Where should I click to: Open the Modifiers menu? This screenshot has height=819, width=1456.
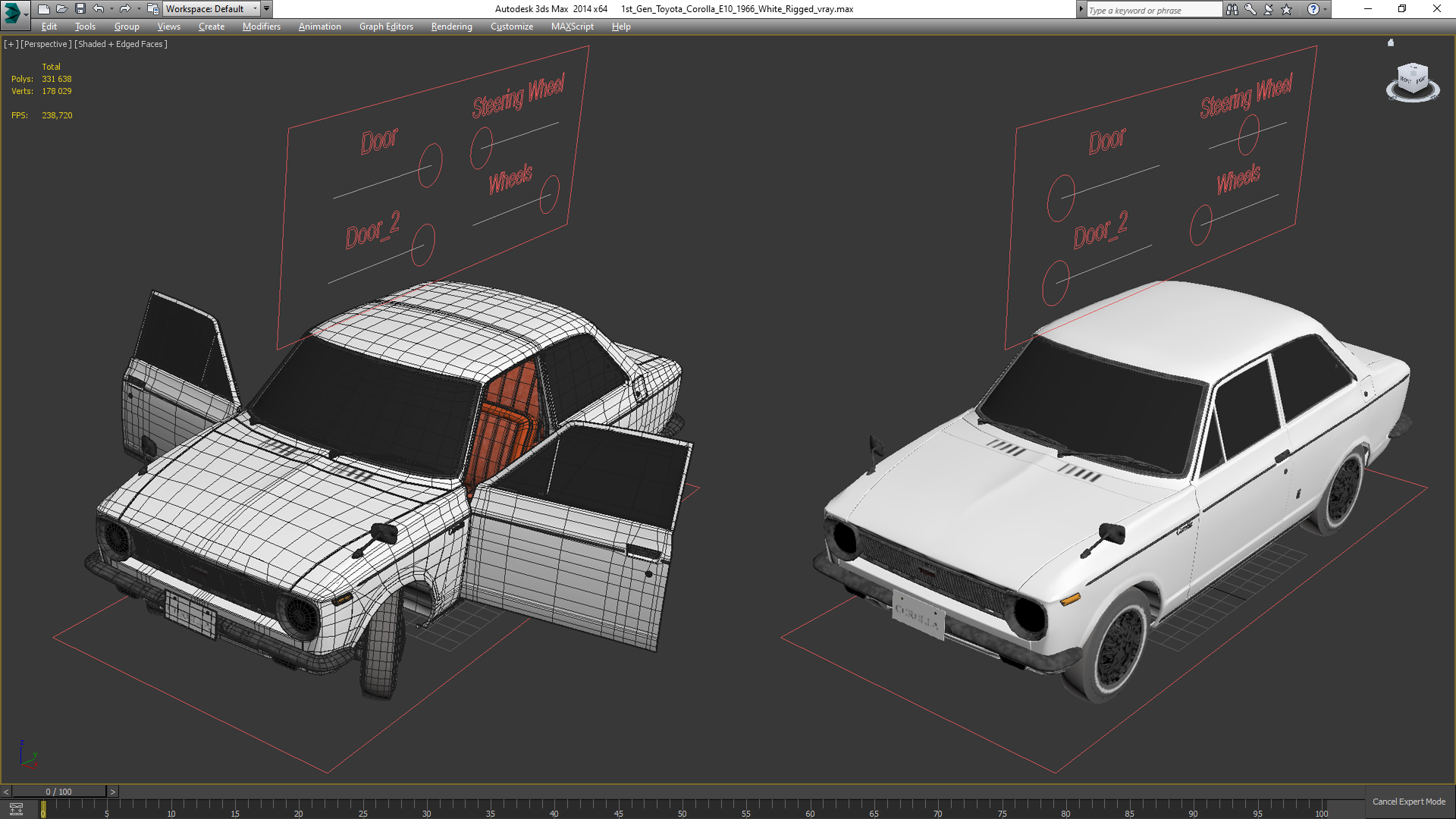pos(262,27)
